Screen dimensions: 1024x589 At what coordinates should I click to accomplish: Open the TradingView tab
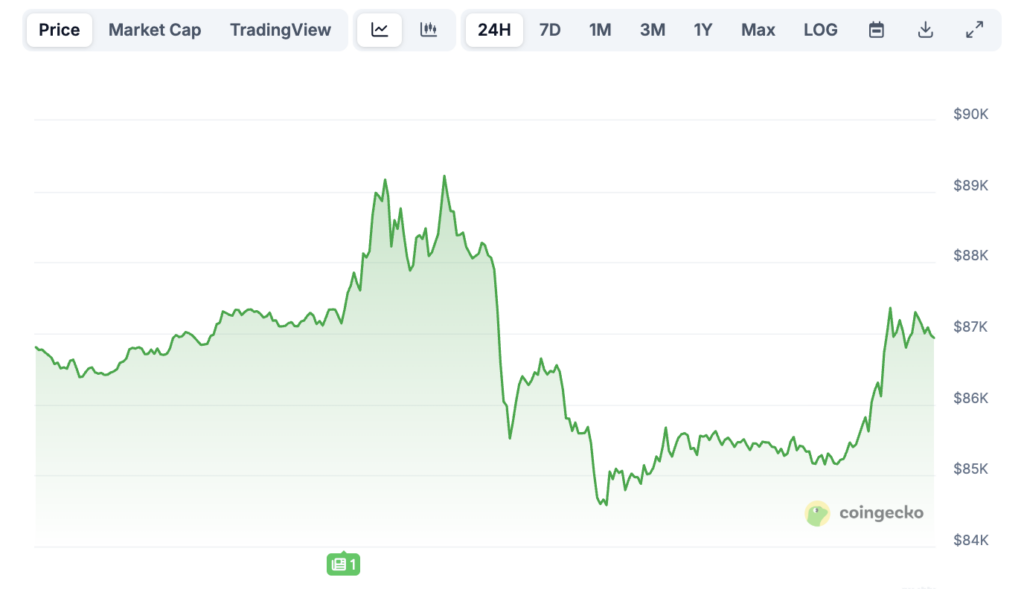click(280, 30)
